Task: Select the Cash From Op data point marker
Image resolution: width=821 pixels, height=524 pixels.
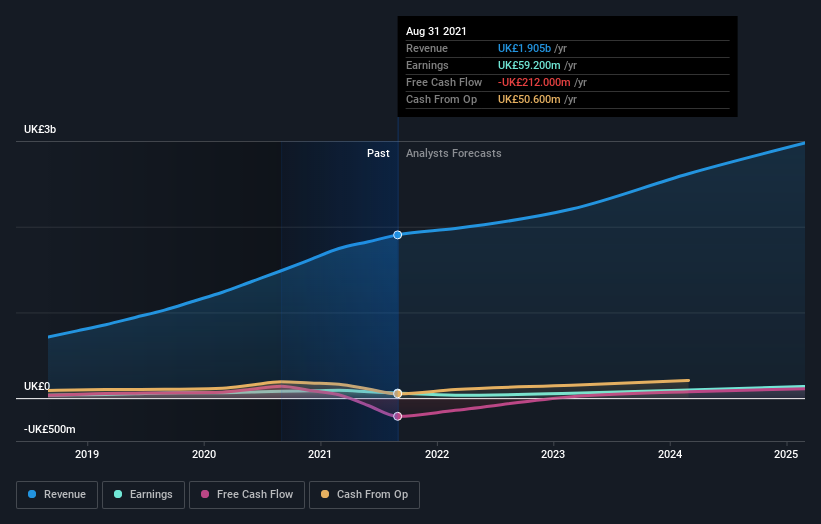Action: click(x=397, y=393)
